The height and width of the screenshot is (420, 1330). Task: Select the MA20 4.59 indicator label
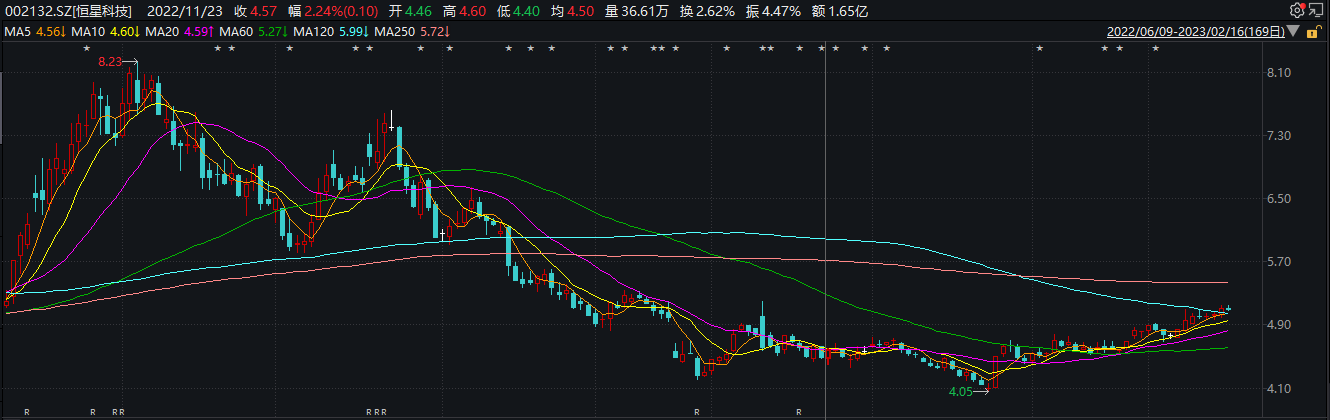click(180, 32)
